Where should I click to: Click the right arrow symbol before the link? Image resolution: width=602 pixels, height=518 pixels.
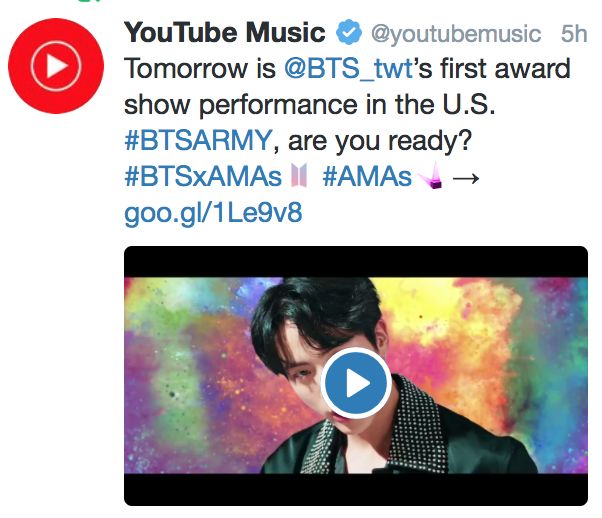[x=466, y=177]
